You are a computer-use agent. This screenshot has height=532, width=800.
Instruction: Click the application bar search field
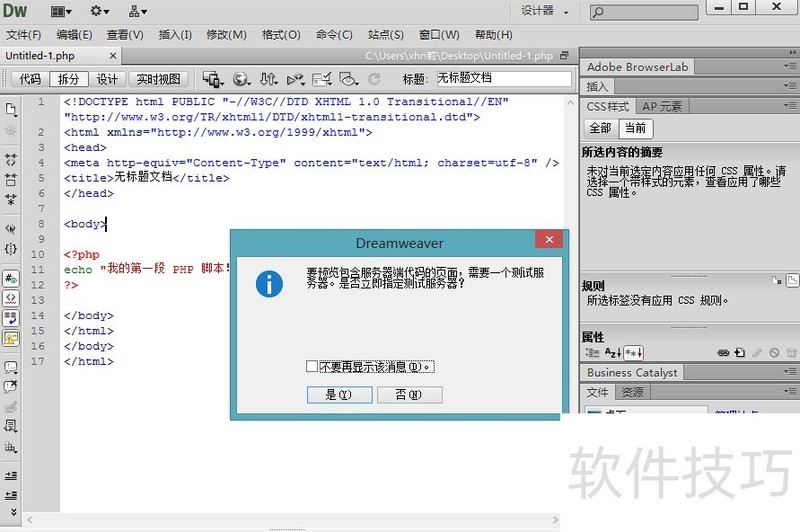(x=644, y=12)
